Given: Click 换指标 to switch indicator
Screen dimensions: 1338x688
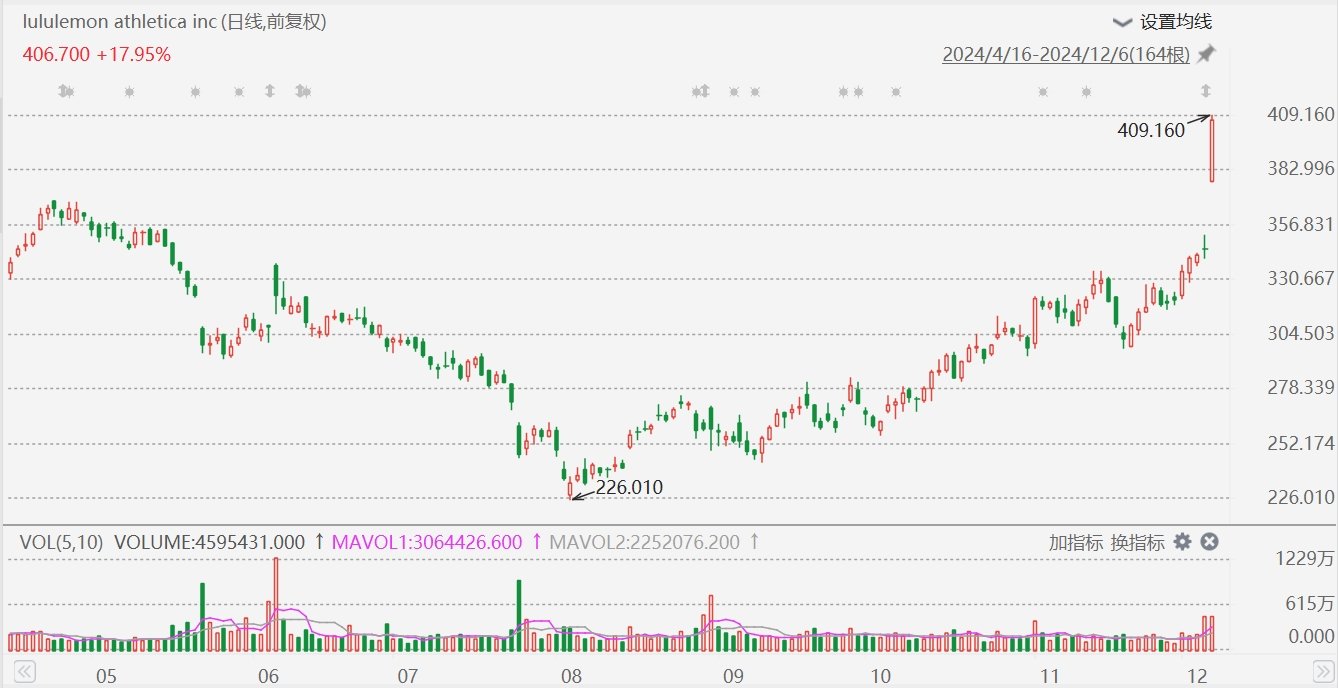Looking at the screenshot, I should (x=1137, y=543).
